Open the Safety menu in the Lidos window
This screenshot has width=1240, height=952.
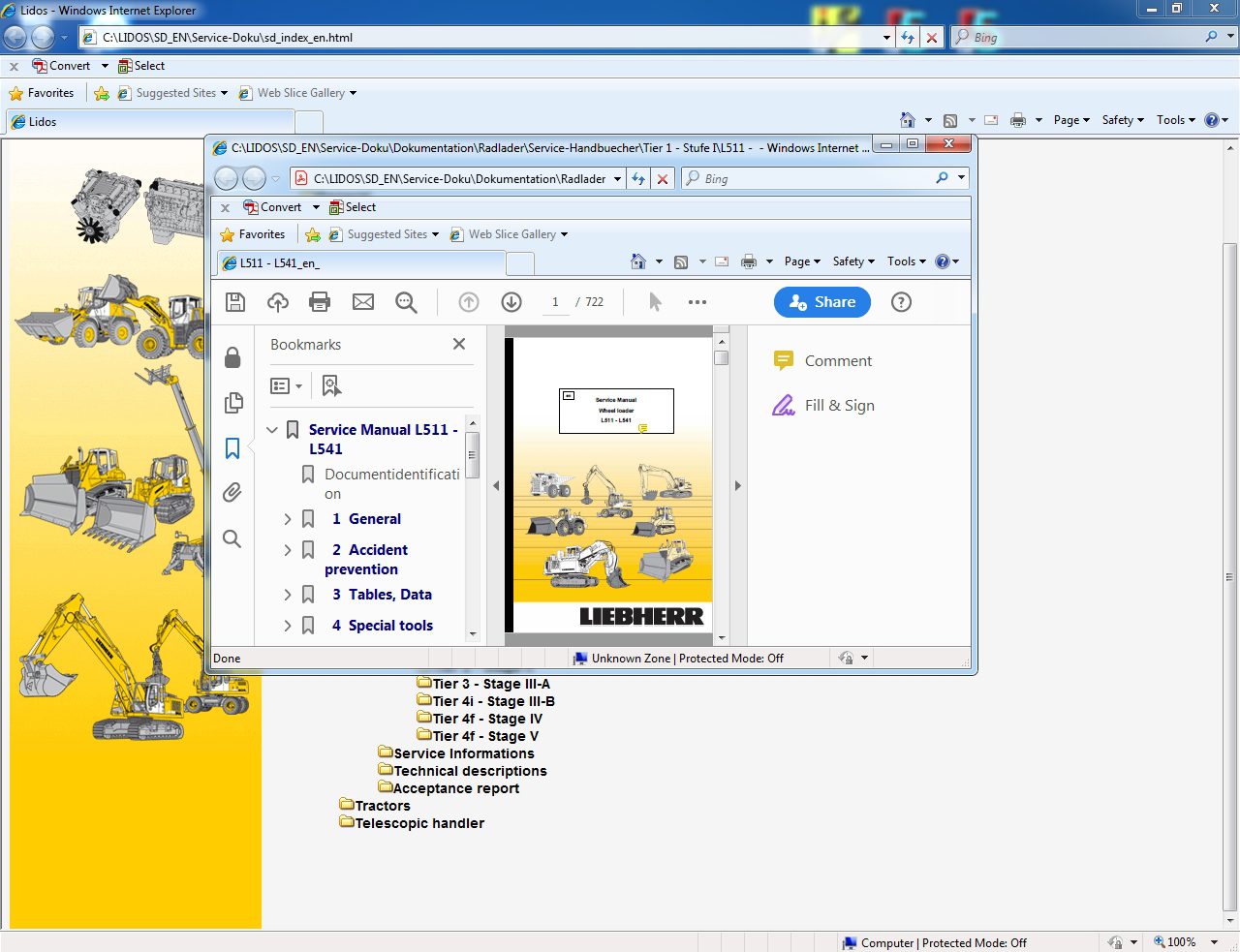(x=1123, y=120)
